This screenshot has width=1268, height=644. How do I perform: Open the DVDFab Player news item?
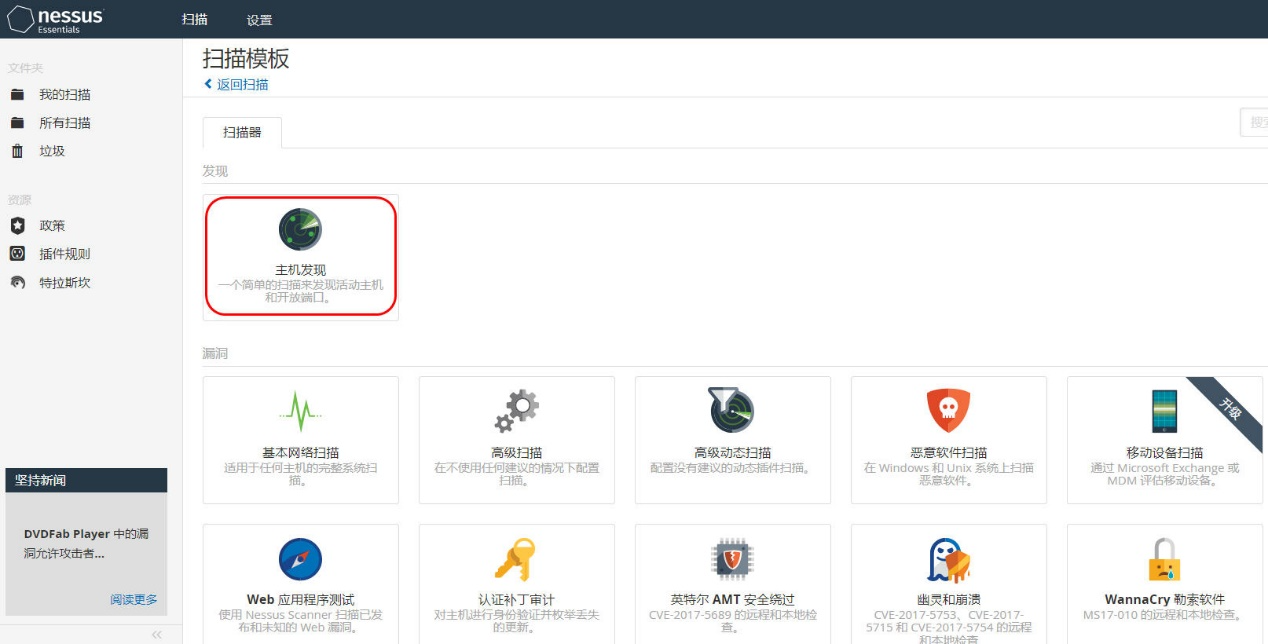pos(86,543)
